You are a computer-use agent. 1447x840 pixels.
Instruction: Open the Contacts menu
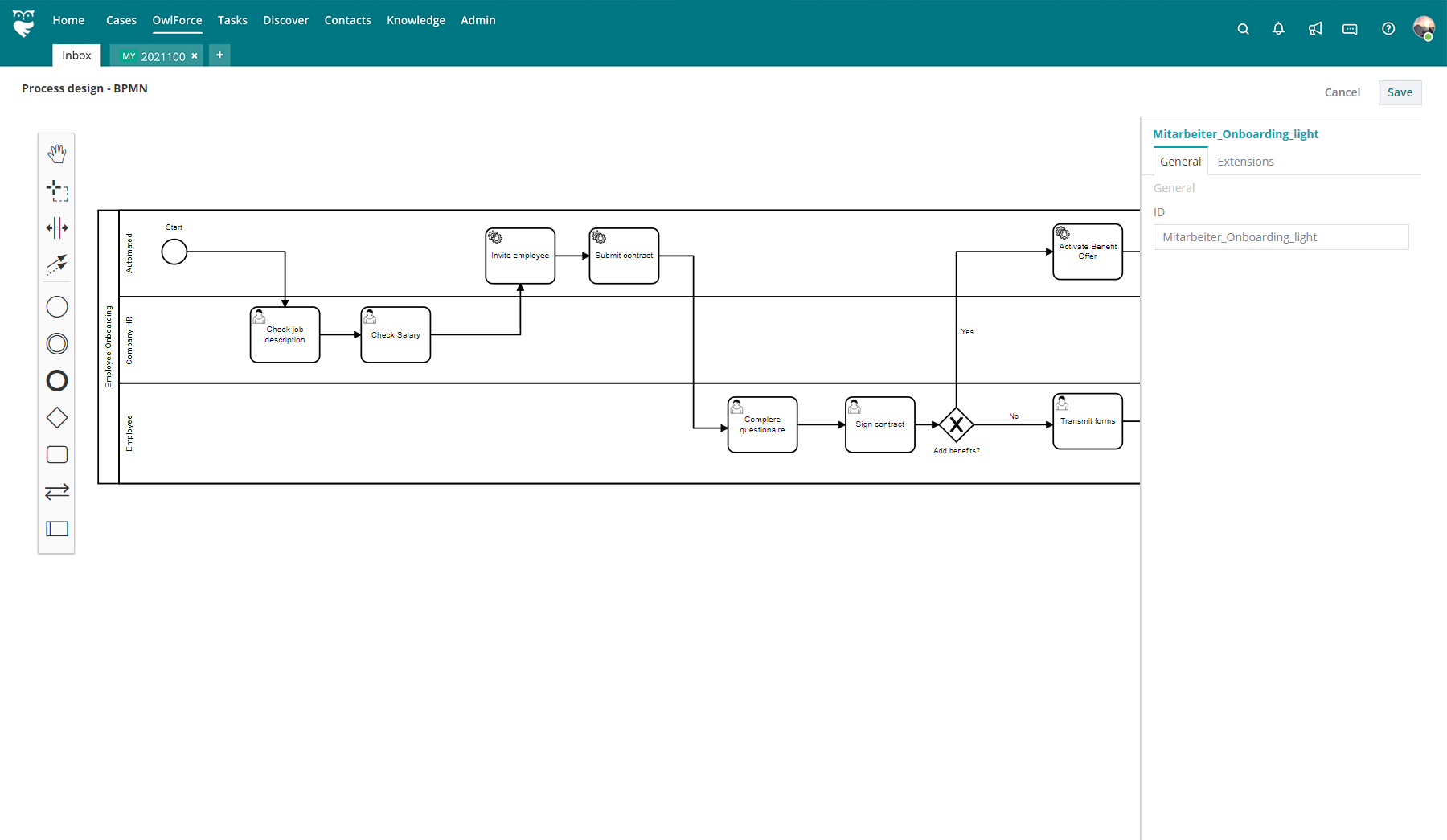[x=347, y=20]
